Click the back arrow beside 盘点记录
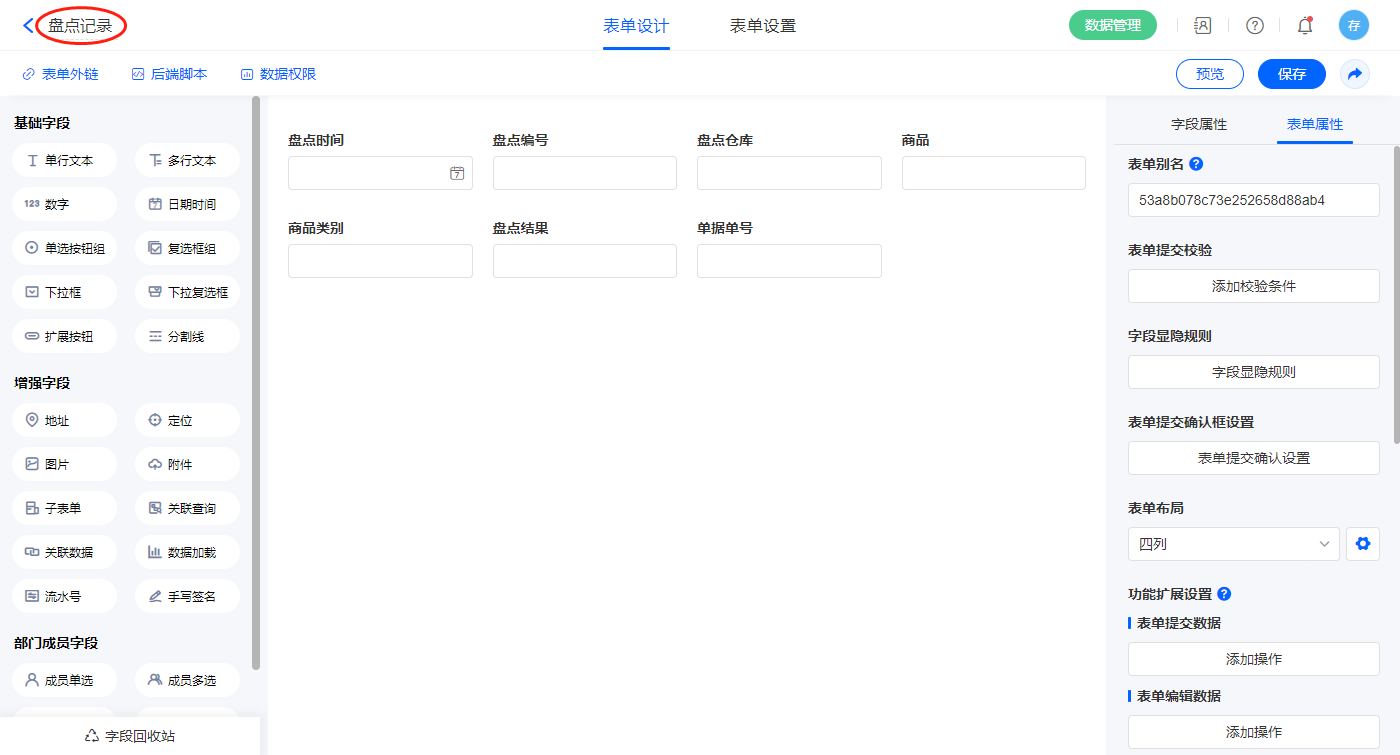This screenshot has width=1400, height=755. pyautogui.click(x=27, y=26)
